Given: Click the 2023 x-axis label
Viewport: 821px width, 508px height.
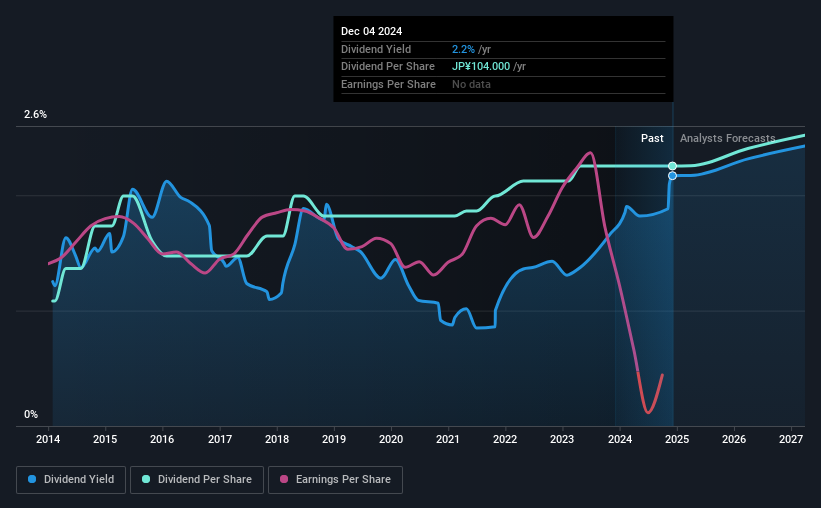Looking at the screenshot, I should [x=562, y=439].
